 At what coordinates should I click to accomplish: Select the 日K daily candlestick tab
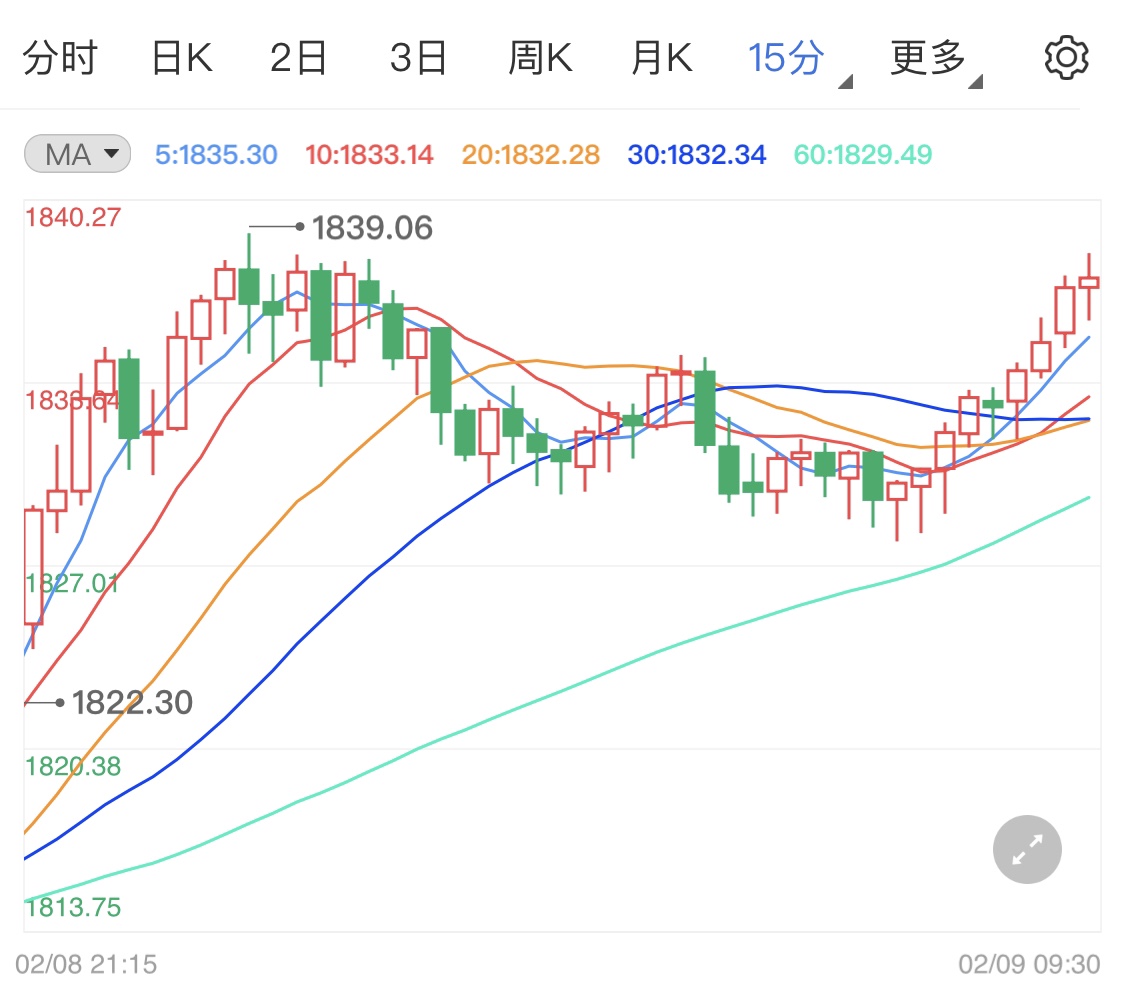(x=182, y=58)
